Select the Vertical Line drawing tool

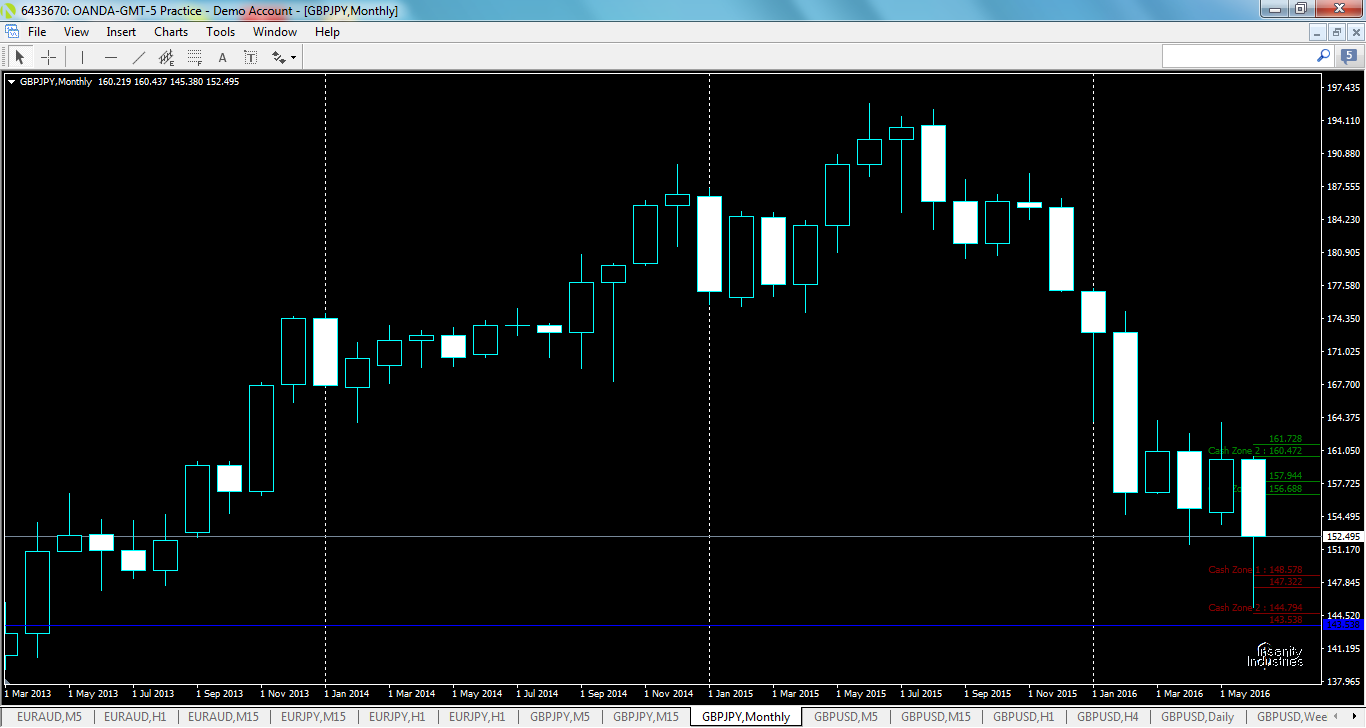tap(82, 56)
